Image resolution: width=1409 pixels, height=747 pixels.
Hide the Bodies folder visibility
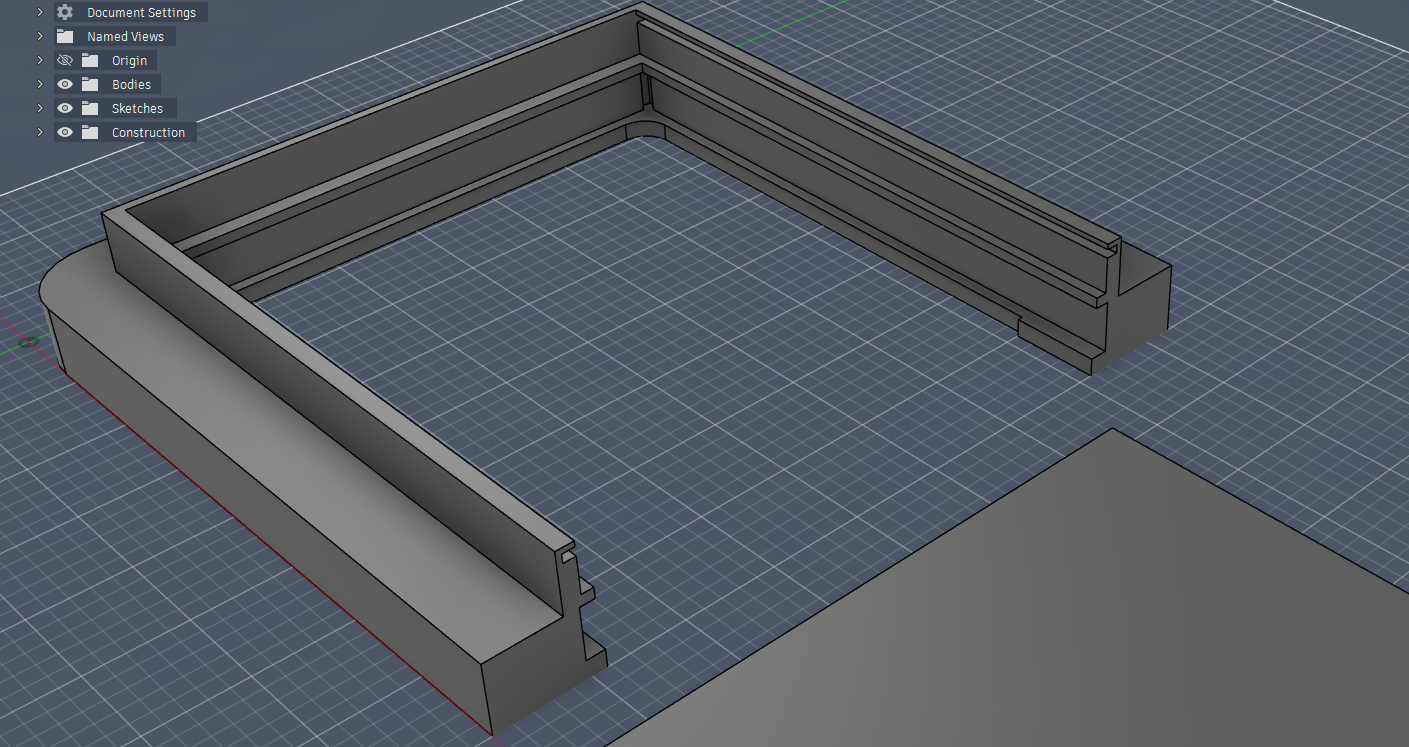click(x=65, y=84)
